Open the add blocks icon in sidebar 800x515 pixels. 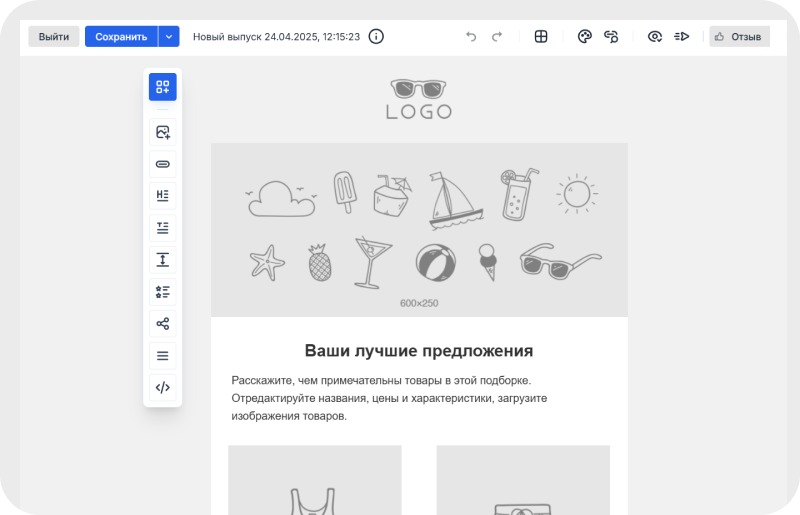(x=163, y=87)
